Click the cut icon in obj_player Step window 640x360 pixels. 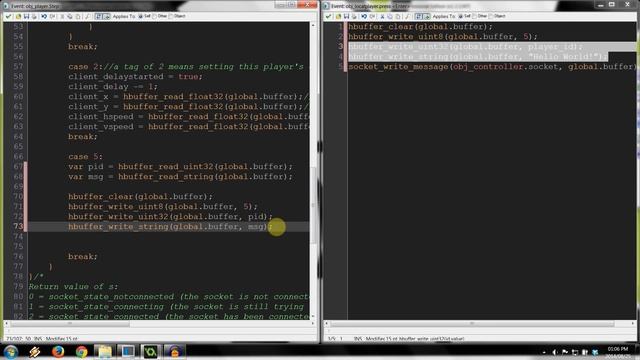(62, 16)
